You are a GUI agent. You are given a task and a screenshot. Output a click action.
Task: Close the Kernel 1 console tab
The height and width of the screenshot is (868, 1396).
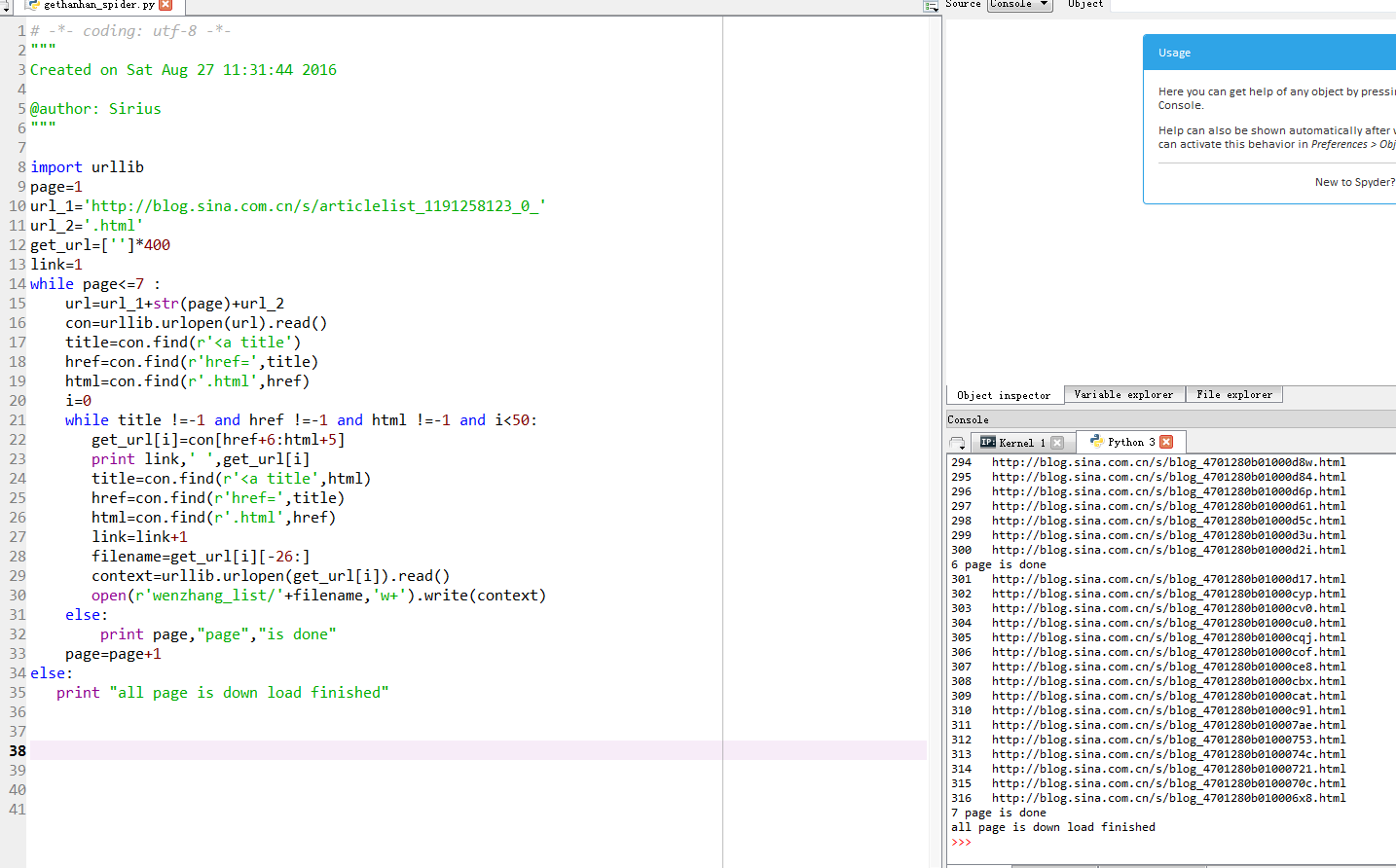[x=1057, y=443]
